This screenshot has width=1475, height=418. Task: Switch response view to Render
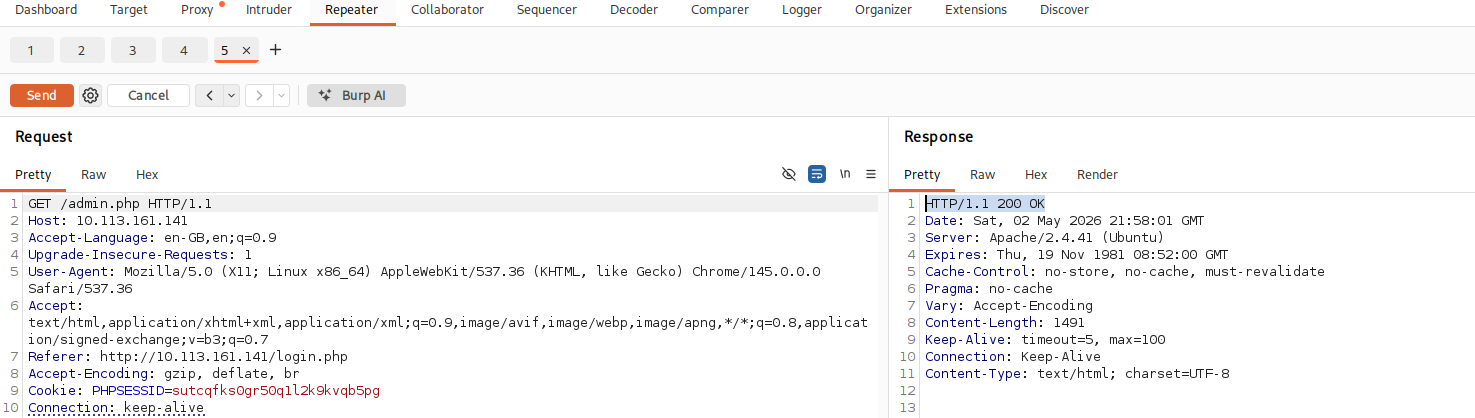[1097, 174]
